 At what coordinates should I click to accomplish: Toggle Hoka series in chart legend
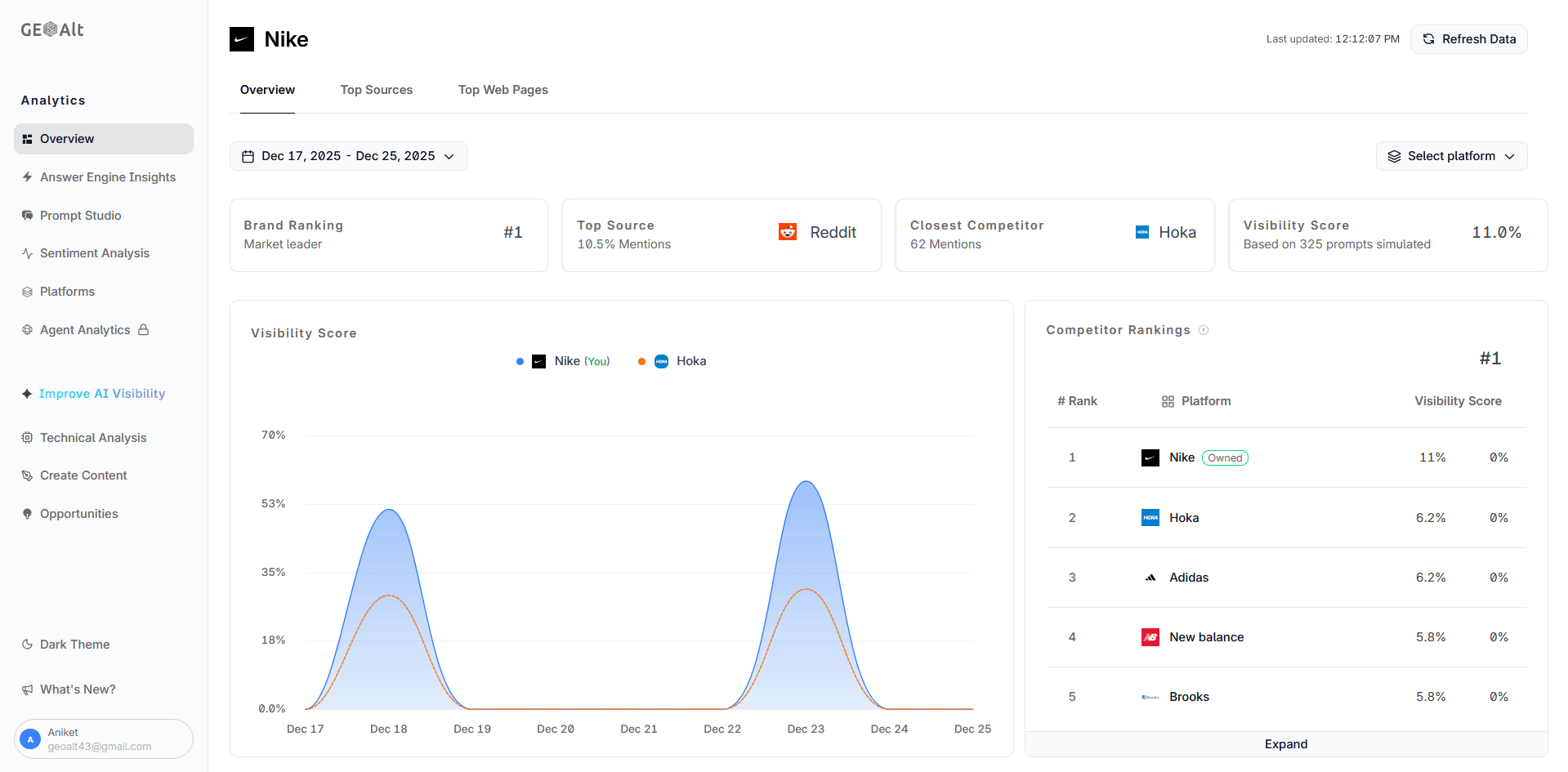click(x=672, y=361)
